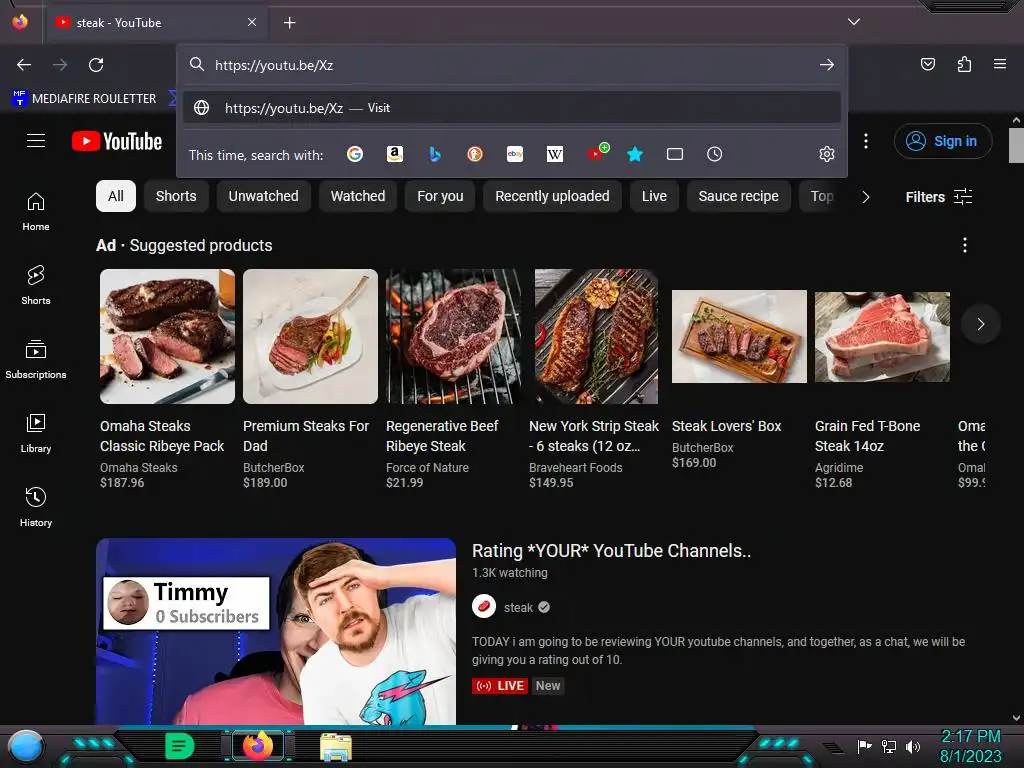Viewport: 1024px width, 768px height.
Task: Open the New York Strip Steak product image
Action: (596, 336)
